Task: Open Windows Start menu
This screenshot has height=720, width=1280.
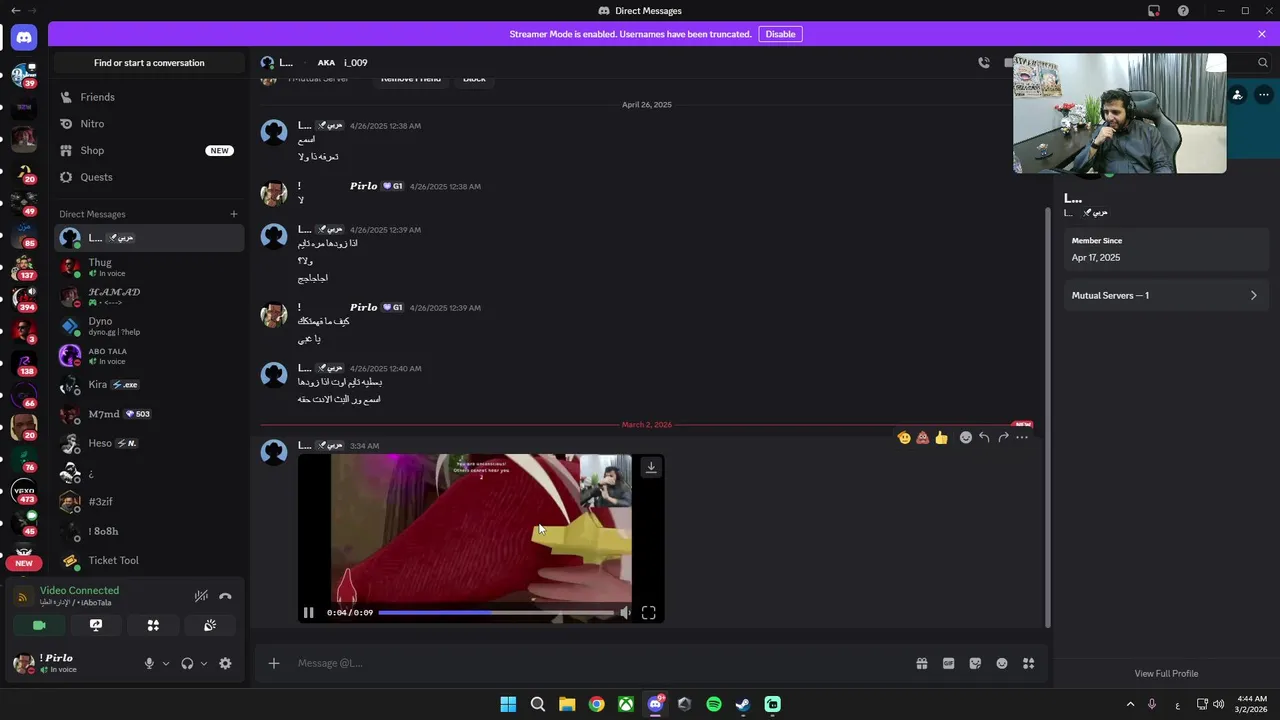Action: coord(508,704)
